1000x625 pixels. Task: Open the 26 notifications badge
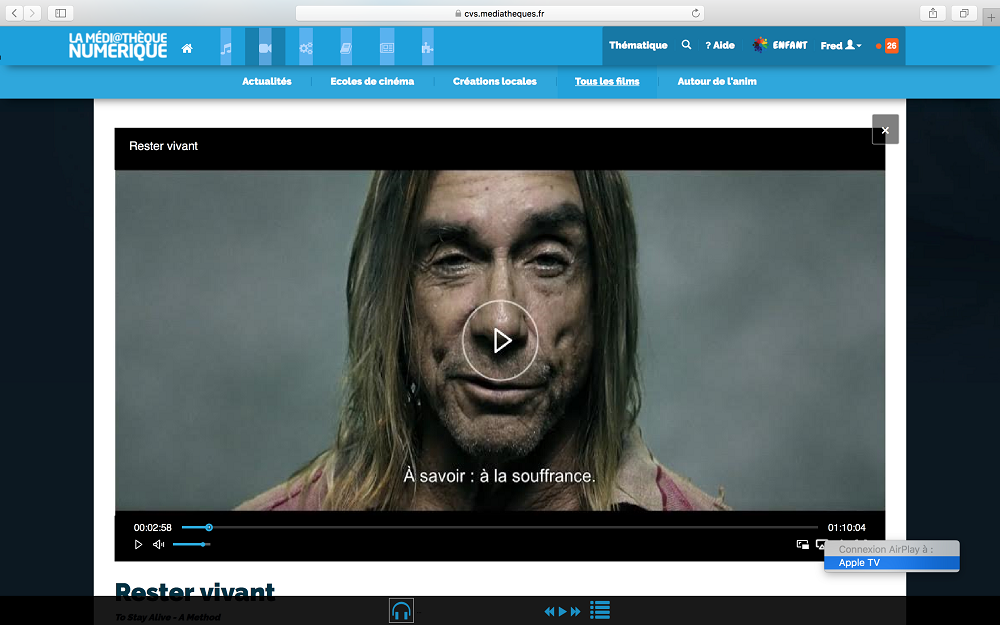(891, 45)
